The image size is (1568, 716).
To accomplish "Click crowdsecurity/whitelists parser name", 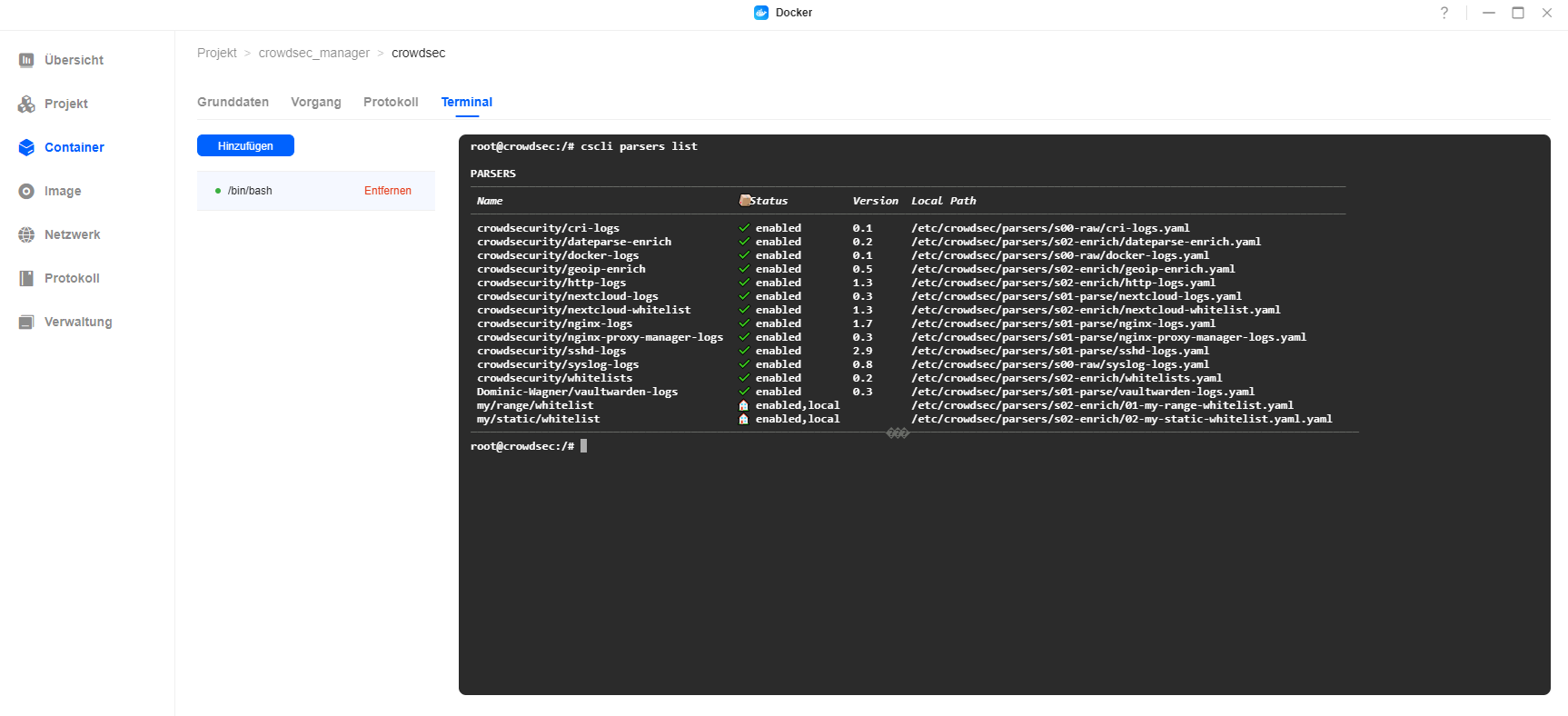I will point(554,378).
